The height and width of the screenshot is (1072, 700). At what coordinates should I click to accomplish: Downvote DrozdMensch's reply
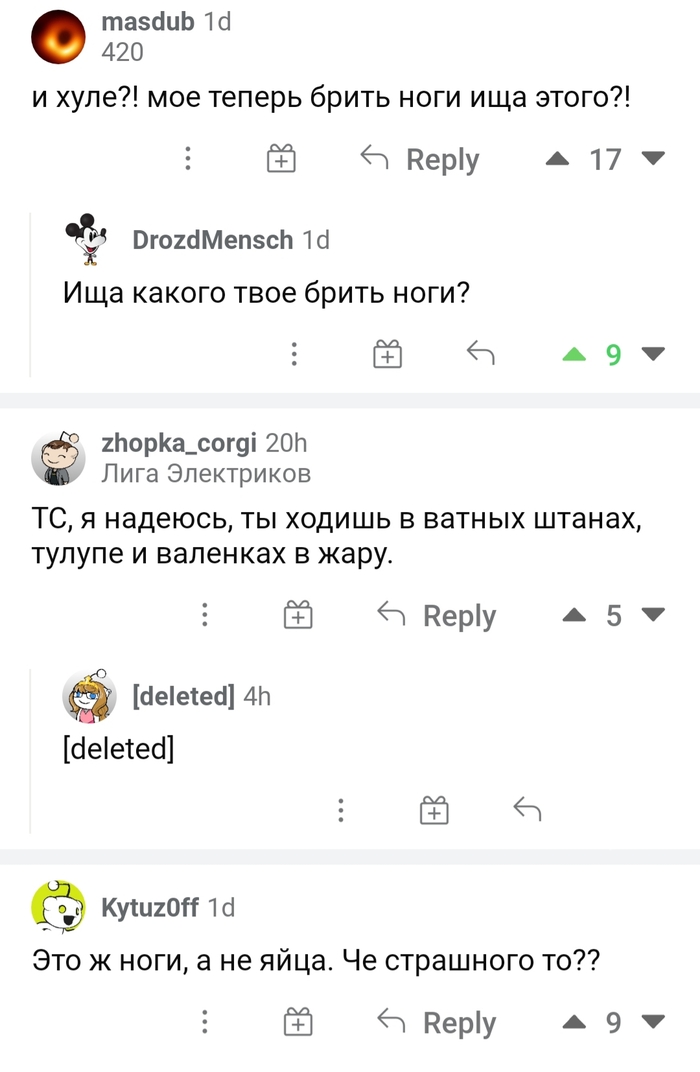click(x=652, y=354)
